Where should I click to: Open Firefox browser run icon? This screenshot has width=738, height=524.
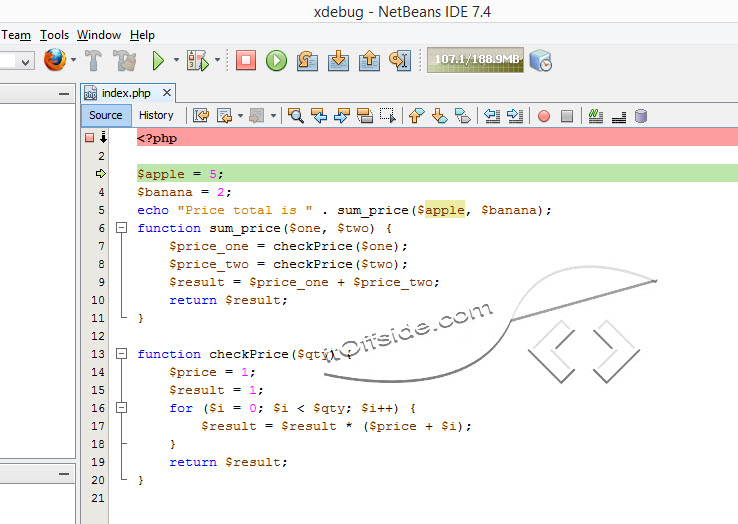[x=55, y=60]
